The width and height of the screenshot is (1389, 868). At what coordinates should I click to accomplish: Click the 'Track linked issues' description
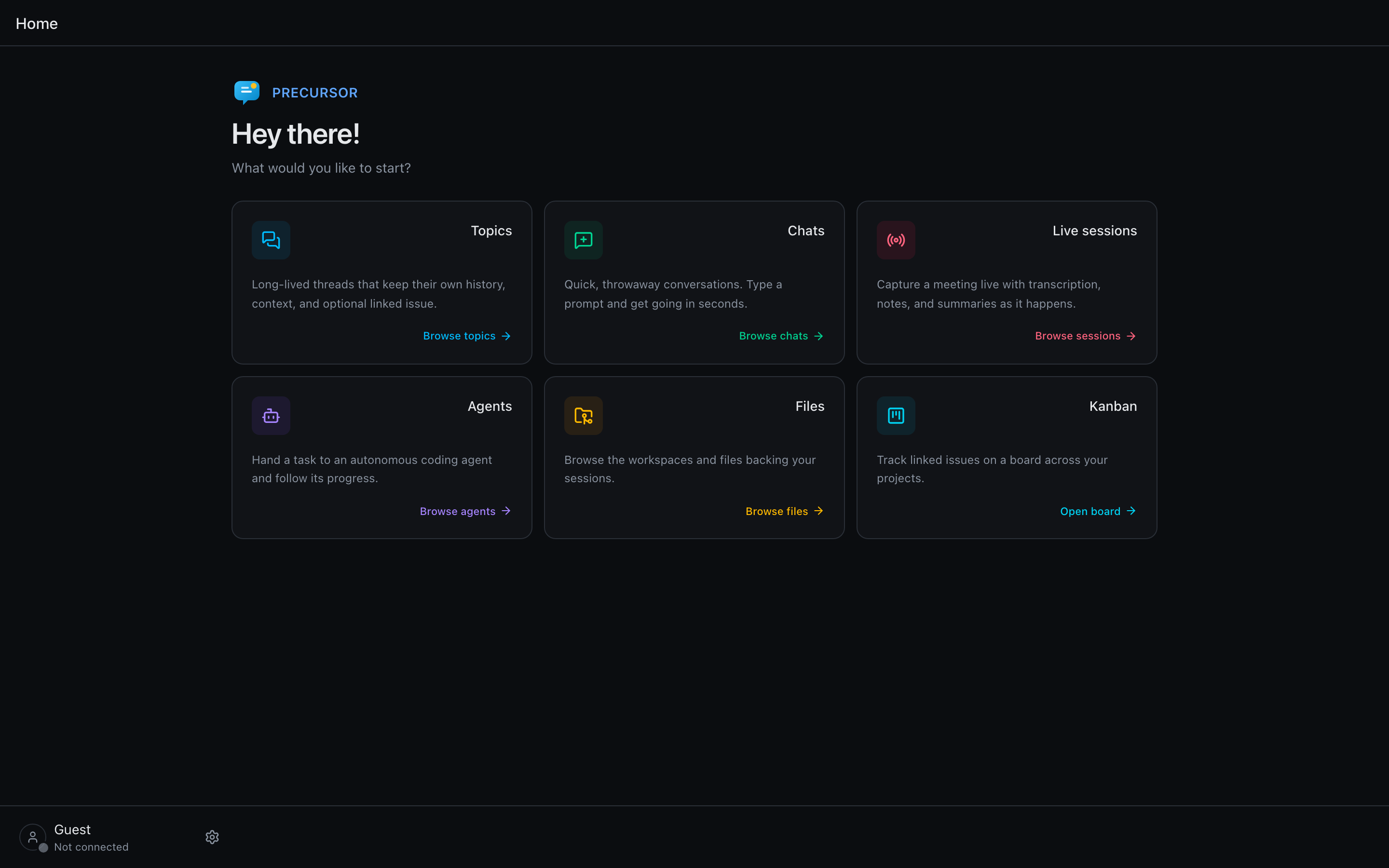pos(993,469)
